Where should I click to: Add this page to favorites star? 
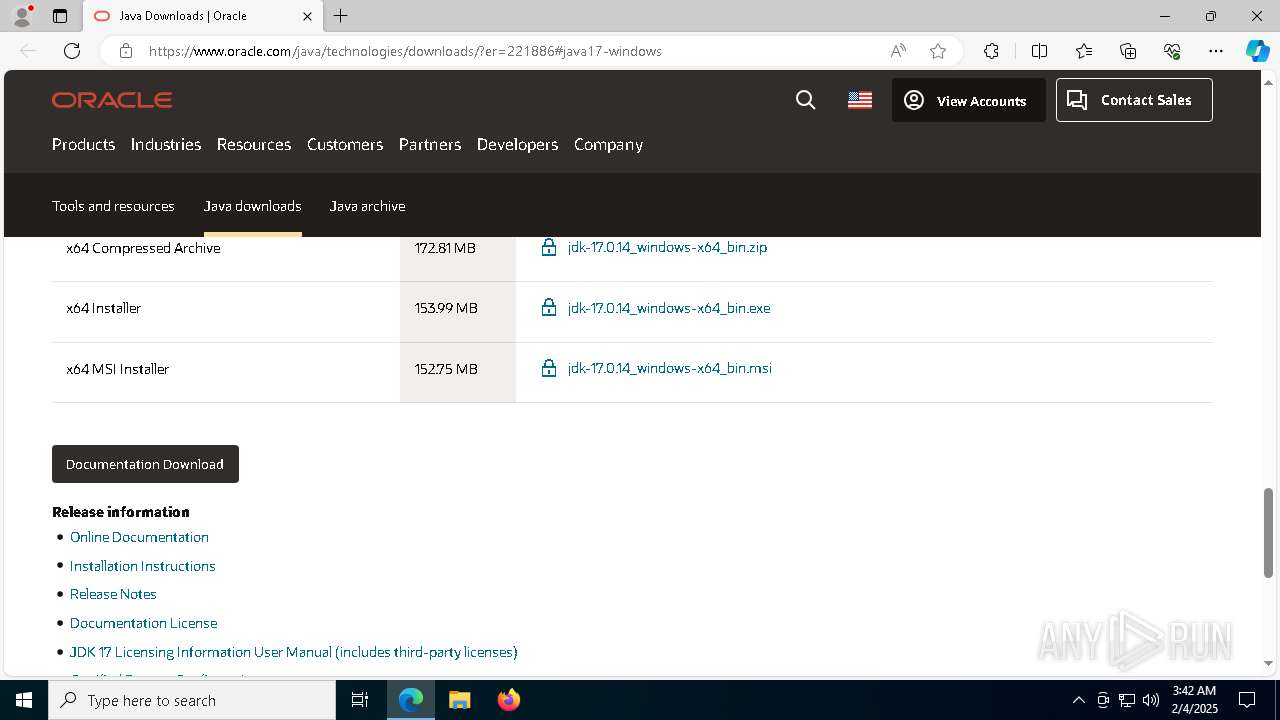pos(938,51)
